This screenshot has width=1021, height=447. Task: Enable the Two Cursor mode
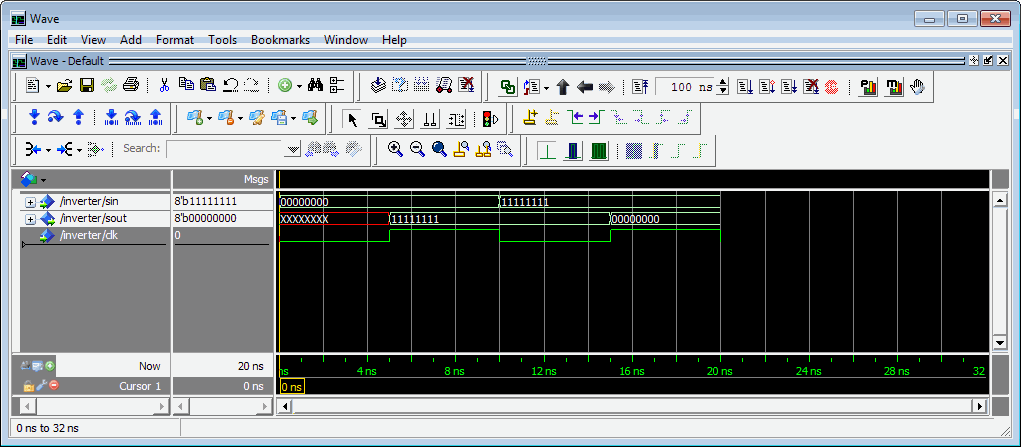coord(430,119)
